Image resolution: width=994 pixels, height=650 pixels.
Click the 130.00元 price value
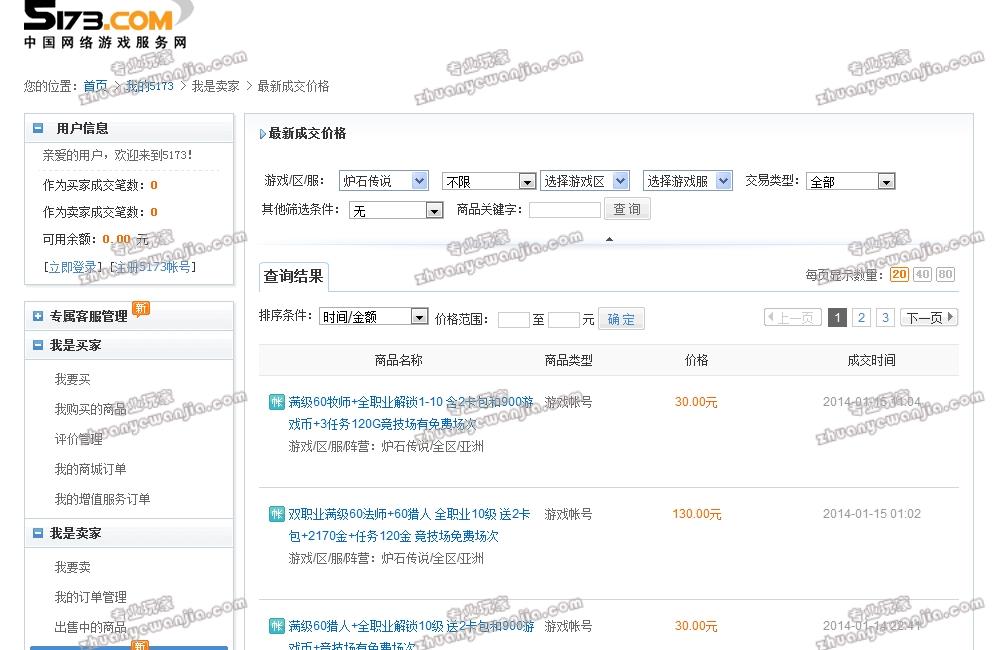696,514
